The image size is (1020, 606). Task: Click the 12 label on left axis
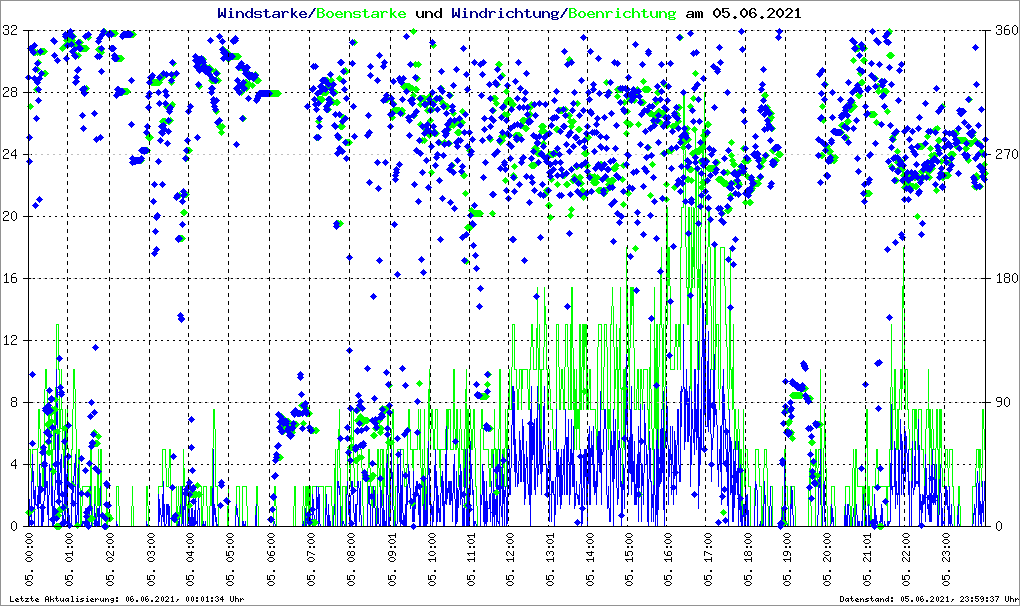coord(10,341)
